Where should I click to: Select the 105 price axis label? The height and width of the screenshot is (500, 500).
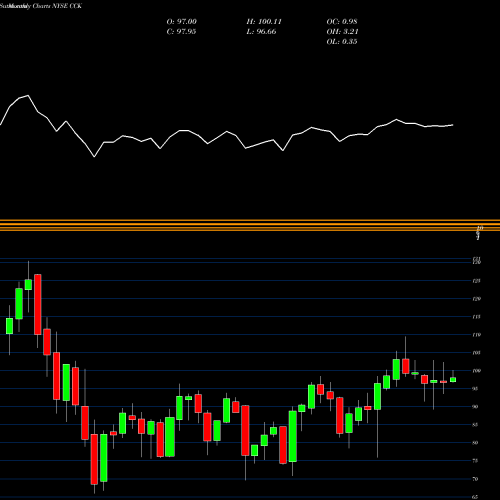(476, 353)
